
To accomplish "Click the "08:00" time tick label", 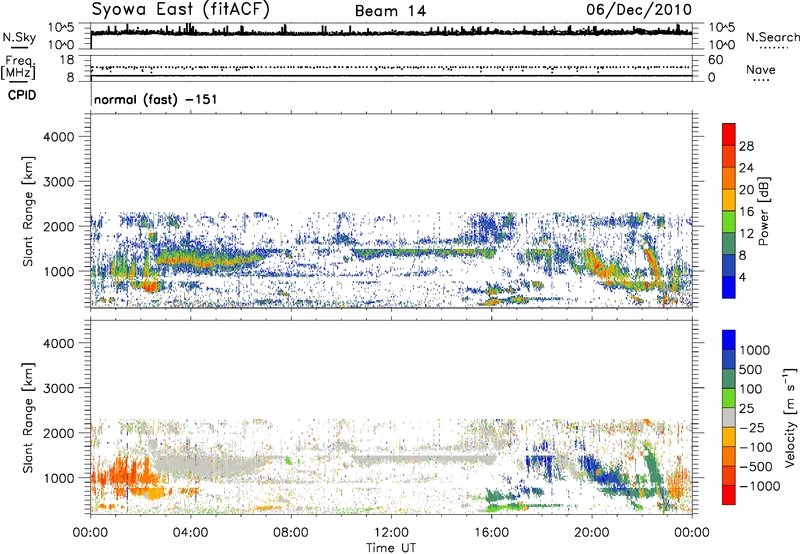I will pyautogui.click(x=290, y=533).
